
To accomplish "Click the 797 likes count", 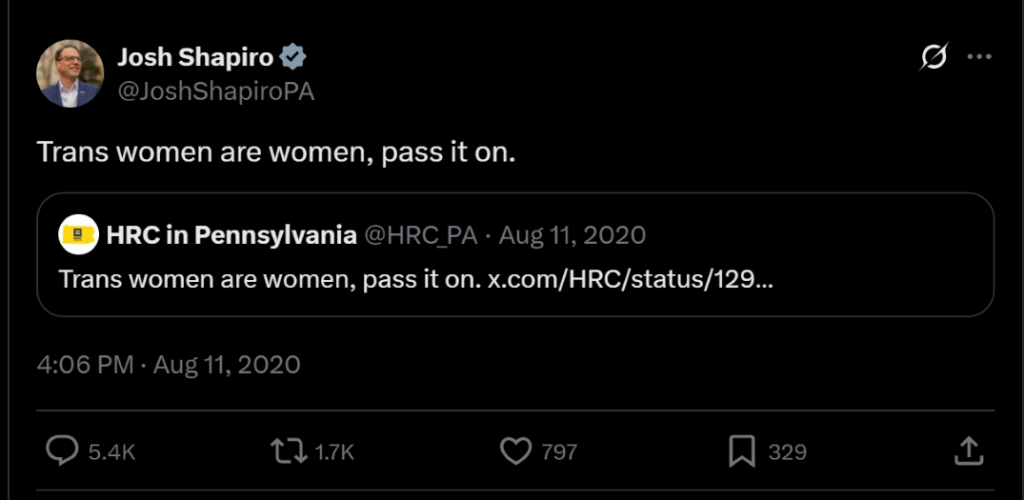I will (559, 453).
